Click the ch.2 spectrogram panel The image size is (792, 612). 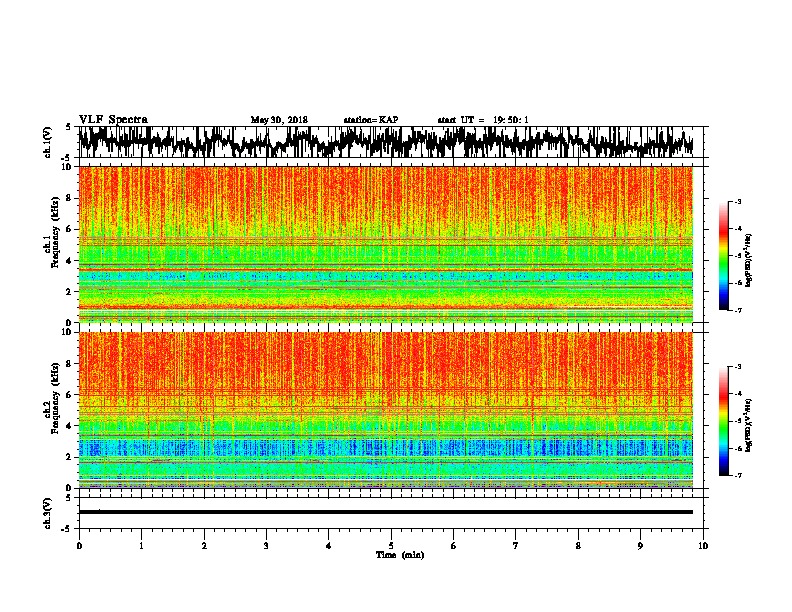386,410
